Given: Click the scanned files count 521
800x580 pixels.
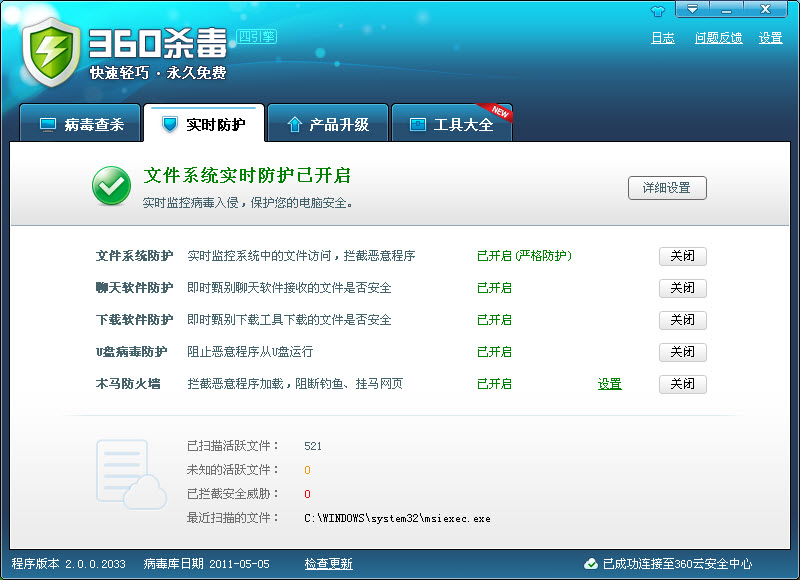Looking at the screenshot, I should pos(313,446).
